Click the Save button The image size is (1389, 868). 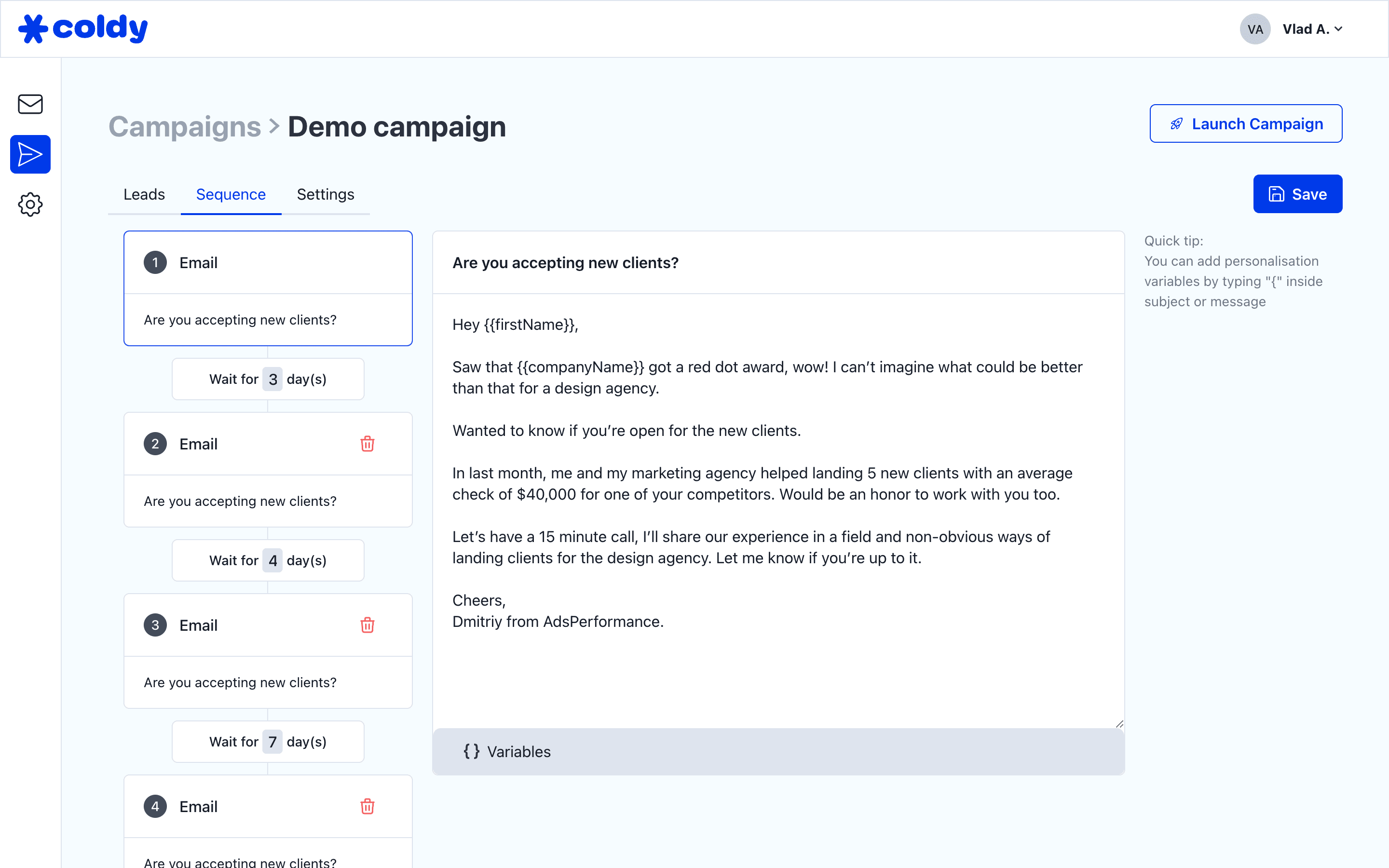[x=1298, y=194]
